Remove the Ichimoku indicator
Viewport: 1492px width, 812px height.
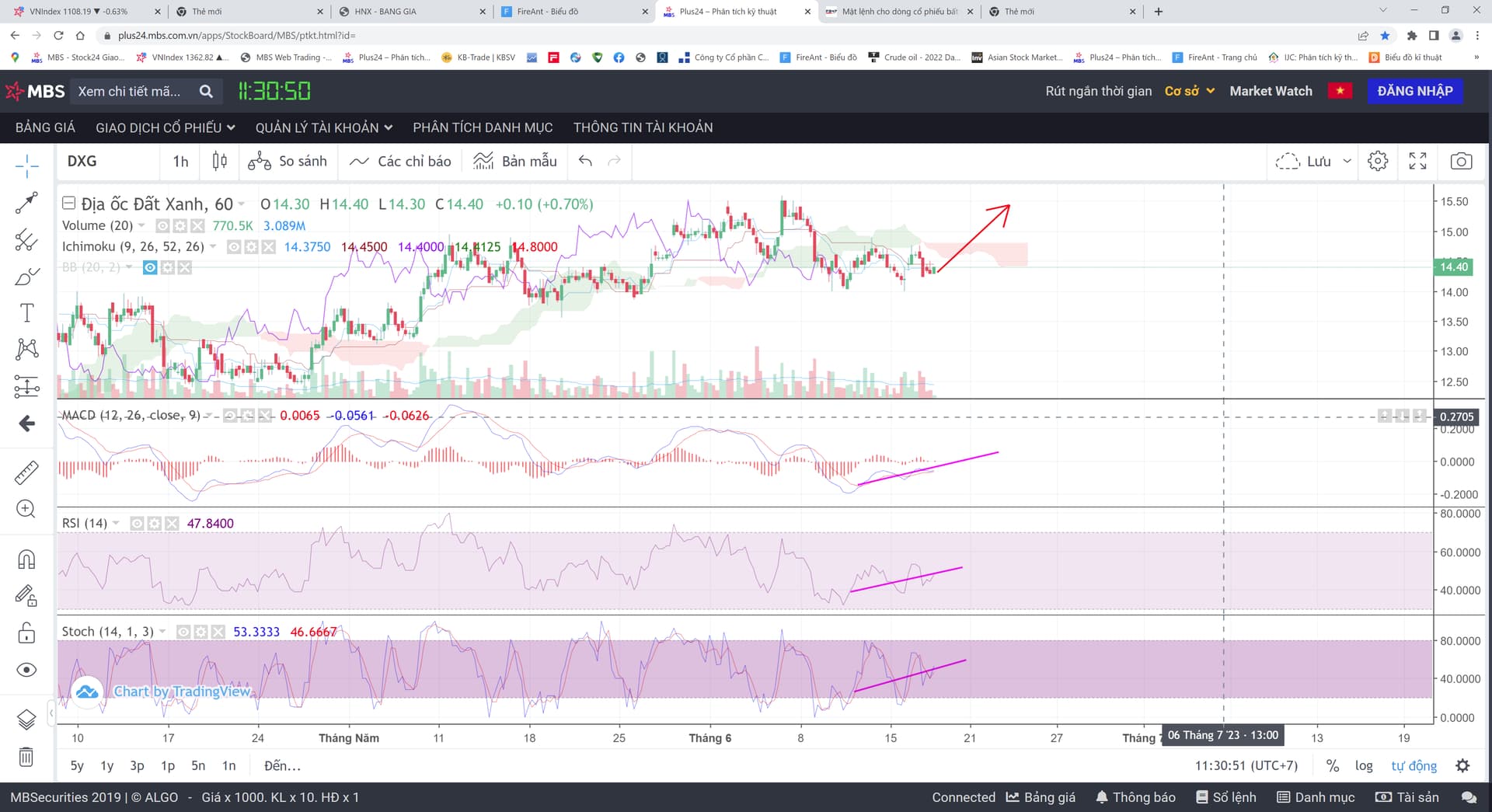268,246
